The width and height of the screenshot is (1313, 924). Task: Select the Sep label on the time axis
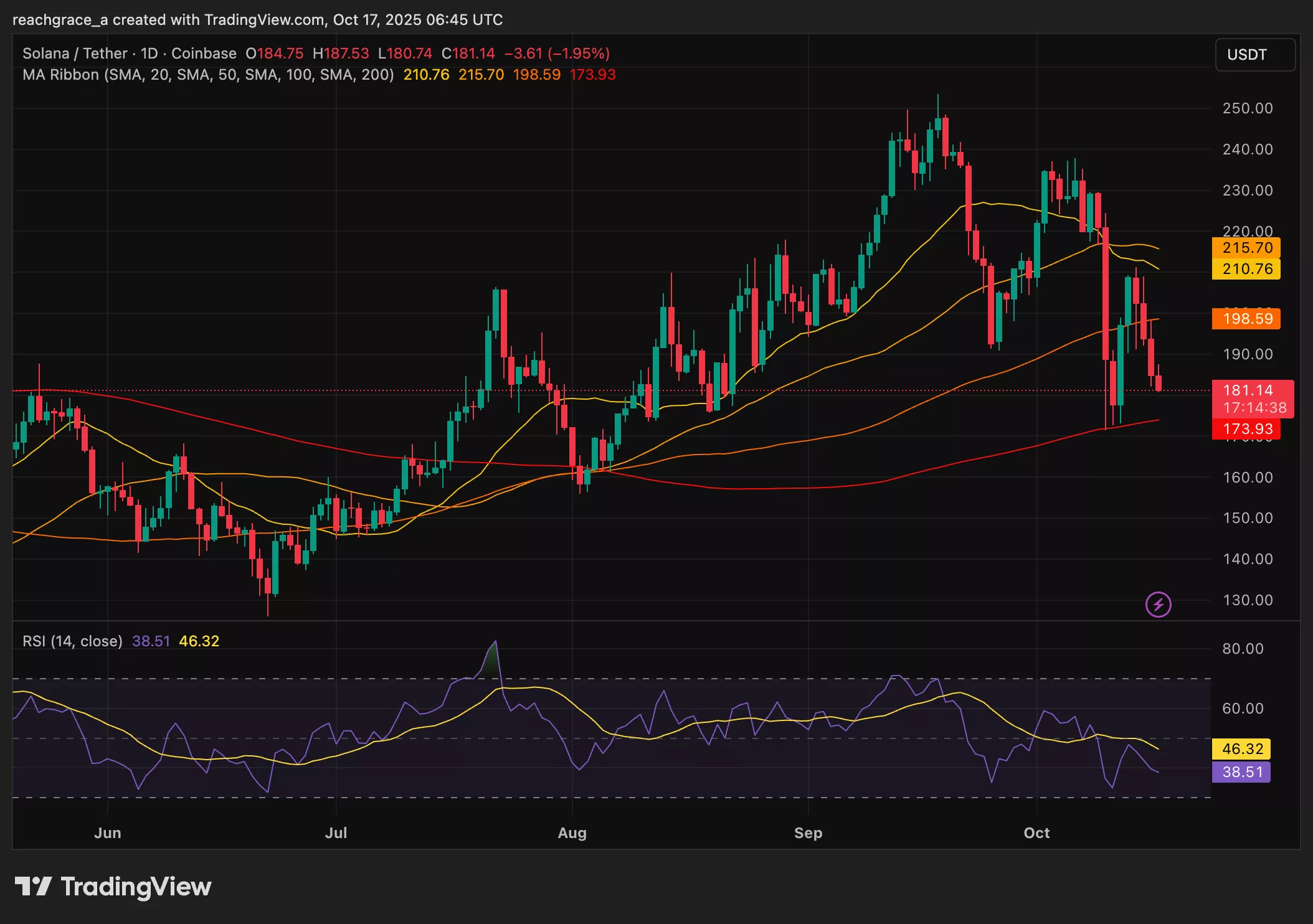808,832
